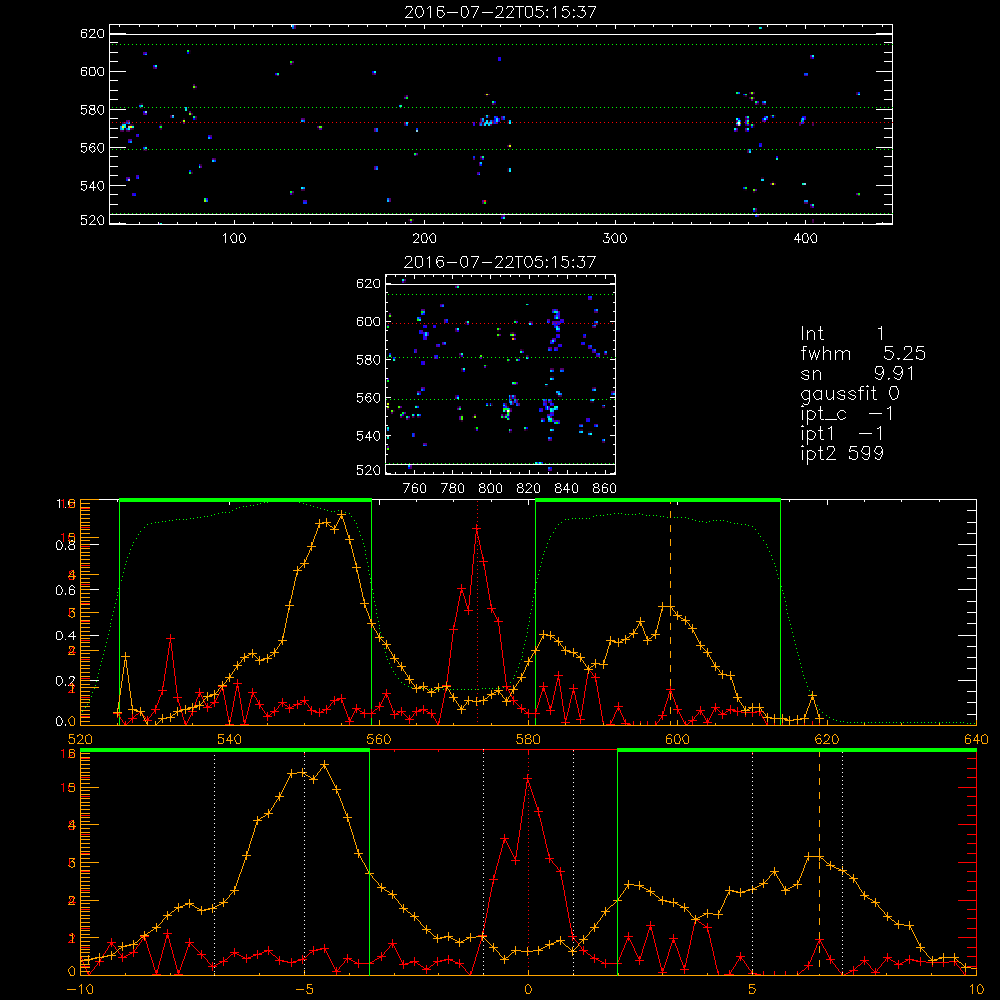Click x-axis label 400 under top panel
Viewport: 1000px width, 1000px height.
point(805,239)
